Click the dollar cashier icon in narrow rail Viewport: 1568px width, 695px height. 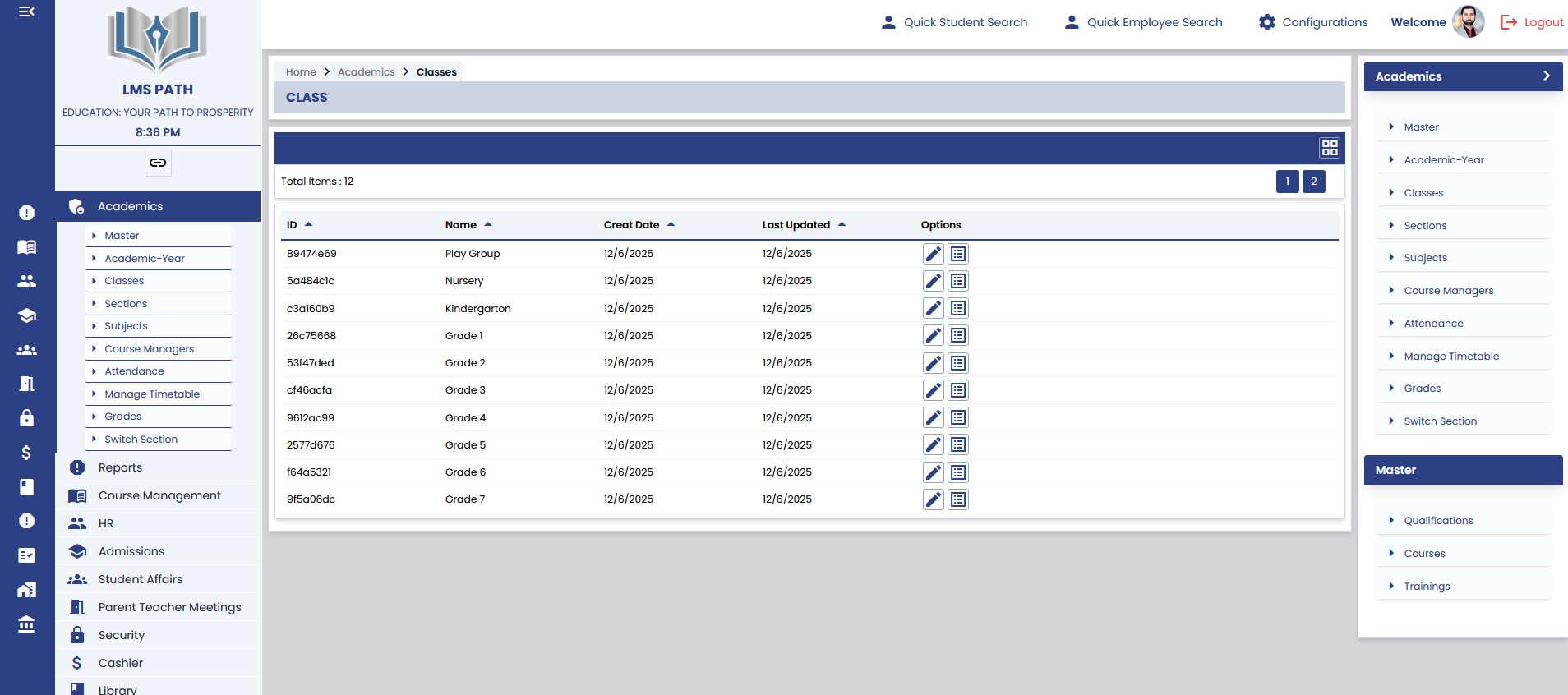[26, 453]
